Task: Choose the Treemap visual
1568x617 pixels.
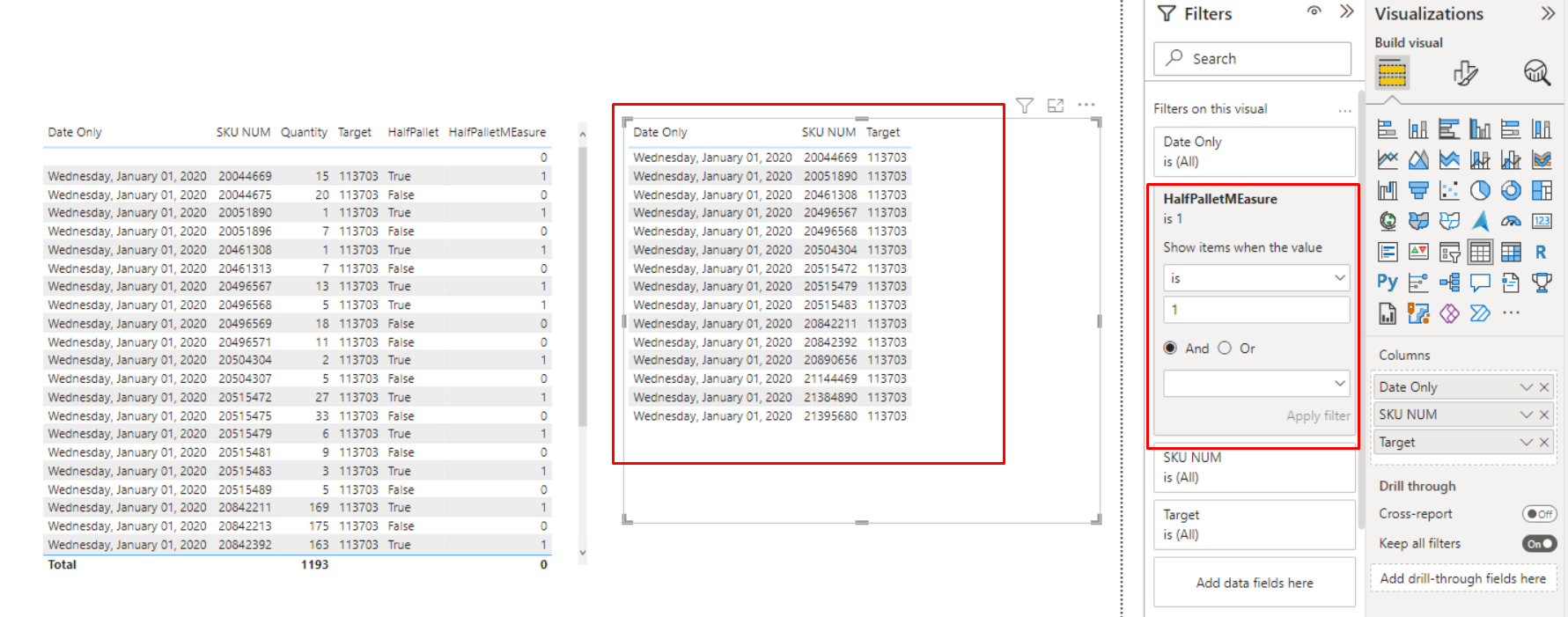Action: point(1542,190)
